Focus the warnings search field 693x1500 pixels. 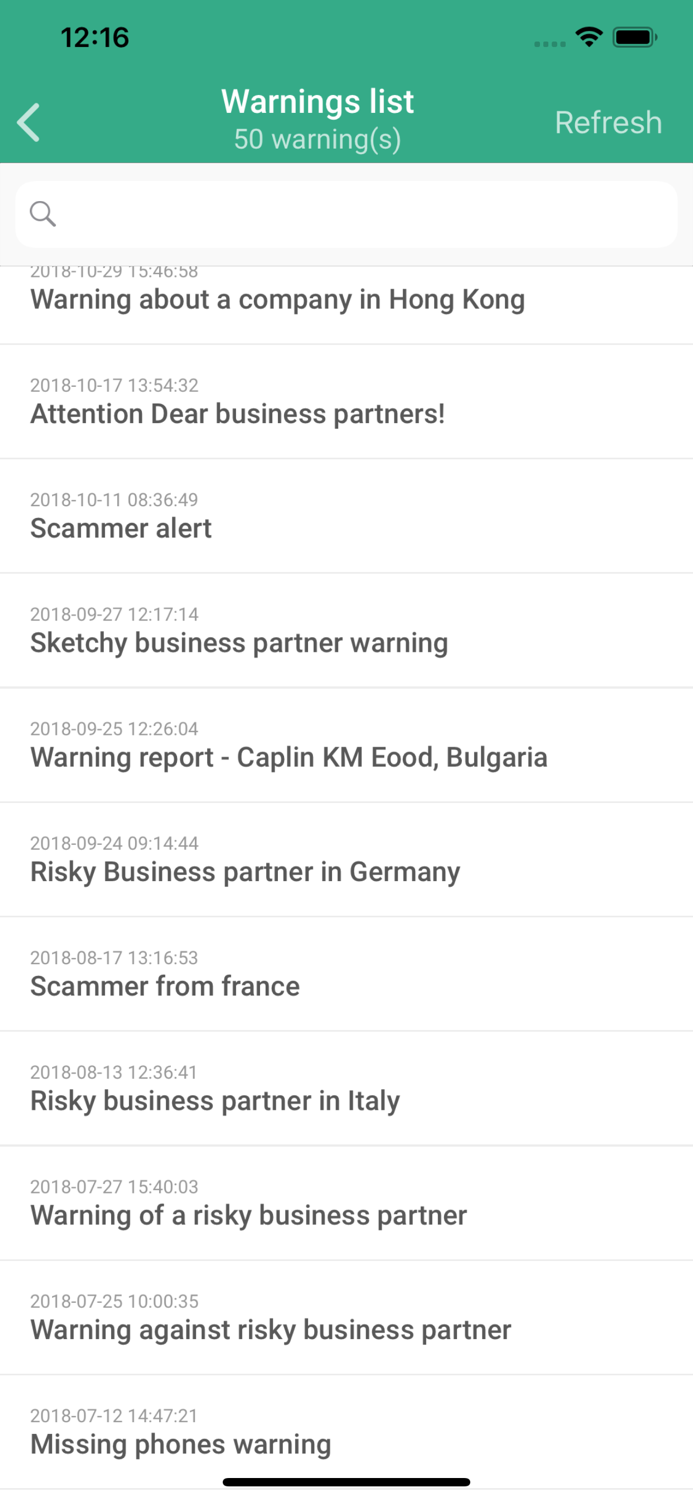(360, 214)
